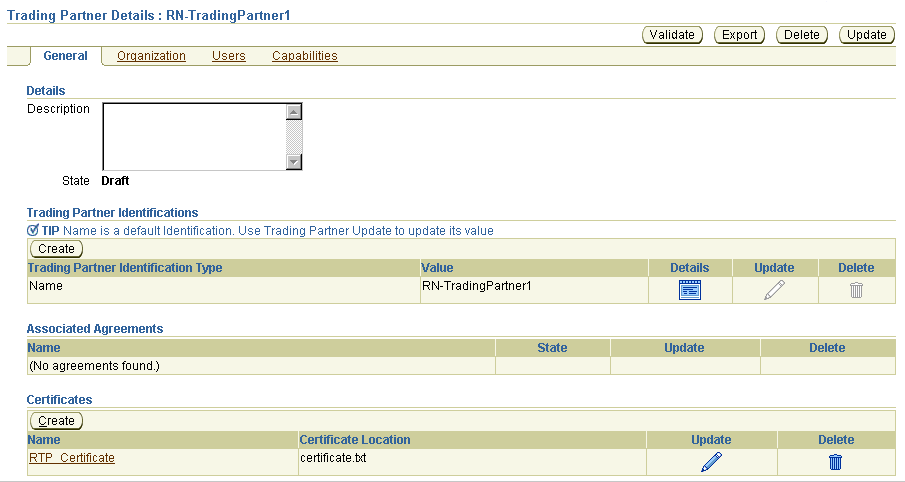Click the Delete column header in Certificates table
This screenshot has height=482, width=905.
coord(836,440)
